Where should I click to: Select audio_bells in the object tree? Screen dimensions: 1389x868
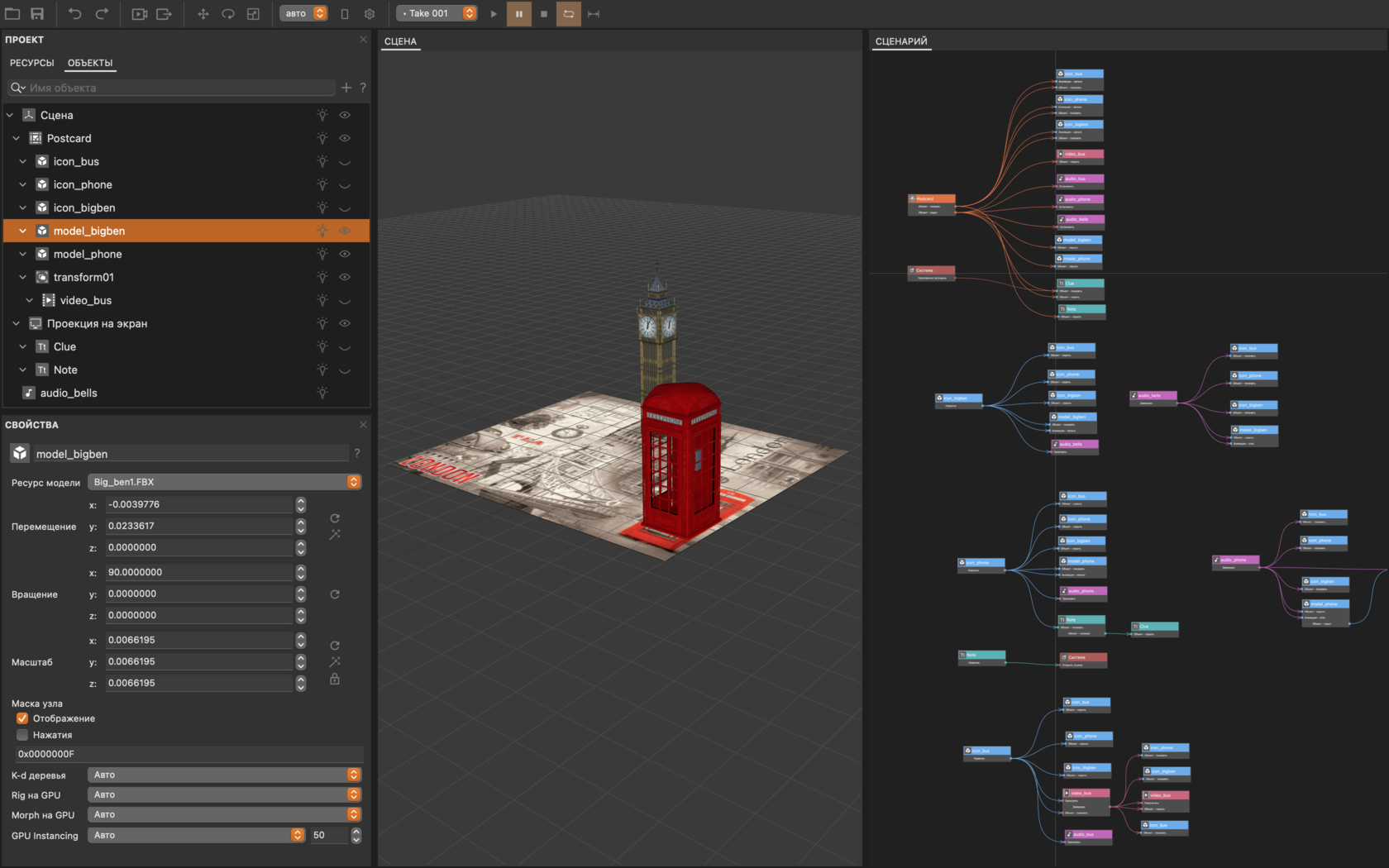[69, 393]
